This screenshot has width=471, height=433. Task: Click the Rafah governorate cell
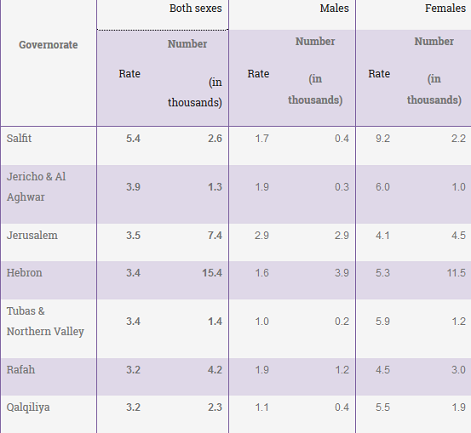pos(21,370)
